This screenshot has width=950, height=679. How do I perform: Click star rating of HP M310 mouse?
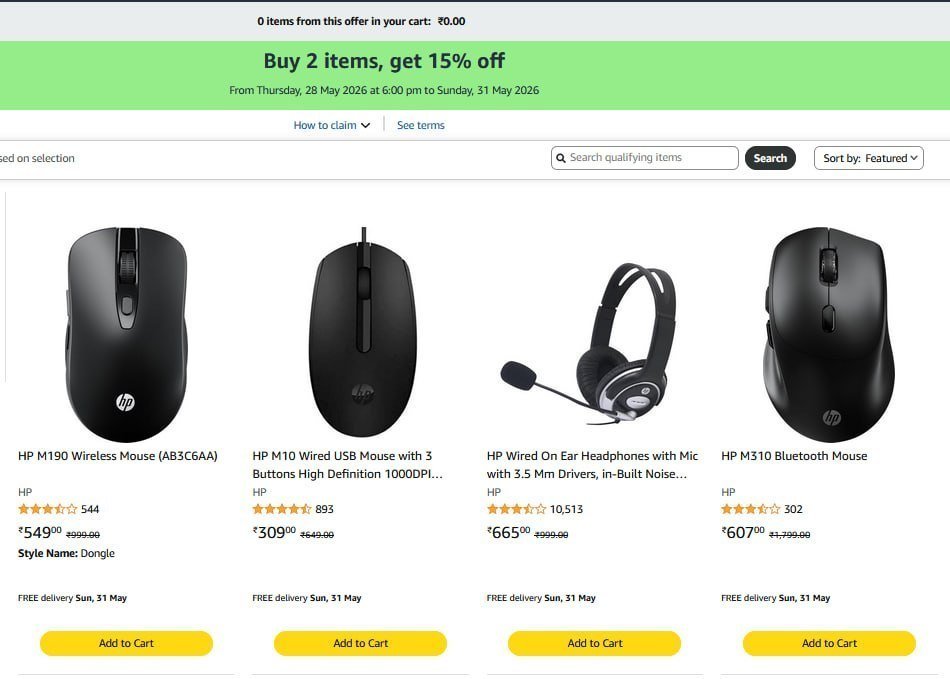pyautogui.click(x=751, y=509)
